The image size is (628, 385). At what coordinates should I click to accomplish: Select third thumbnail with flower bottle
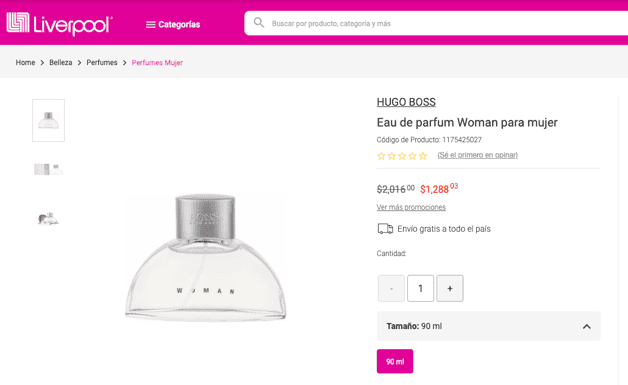(x=48, y=219)
